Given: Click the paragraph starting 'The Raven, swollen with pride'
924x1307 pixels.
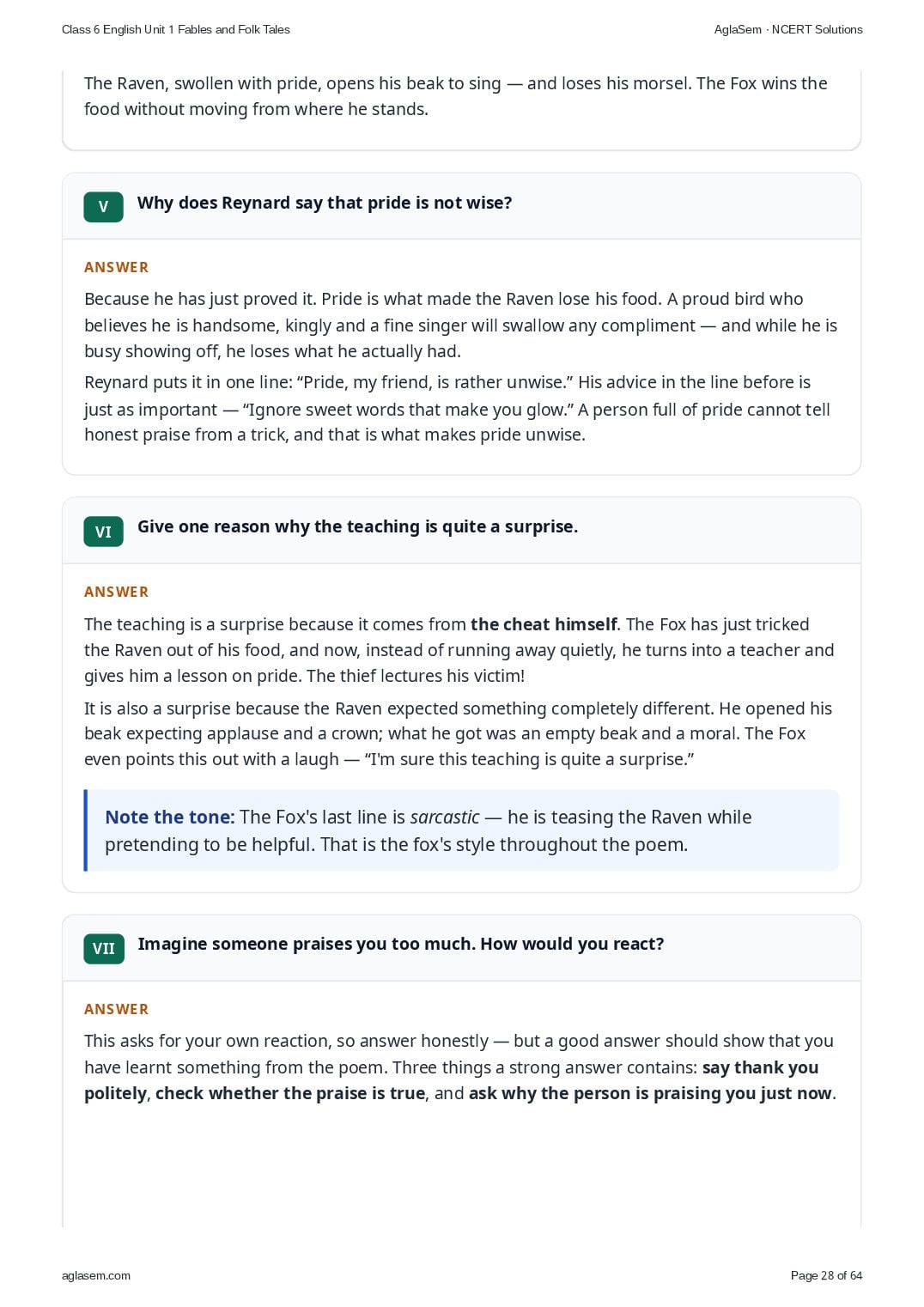Looking at the screenshot, I should (x=456, y=96).
